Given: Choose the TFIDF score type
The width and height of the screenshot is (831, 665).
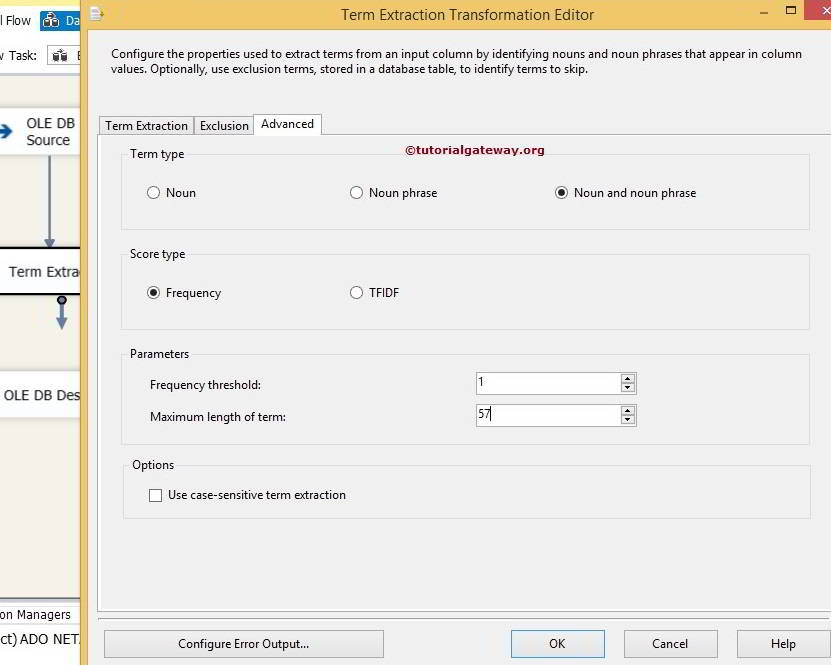Looking at the screenshot, I should click(x=356, y=292).
